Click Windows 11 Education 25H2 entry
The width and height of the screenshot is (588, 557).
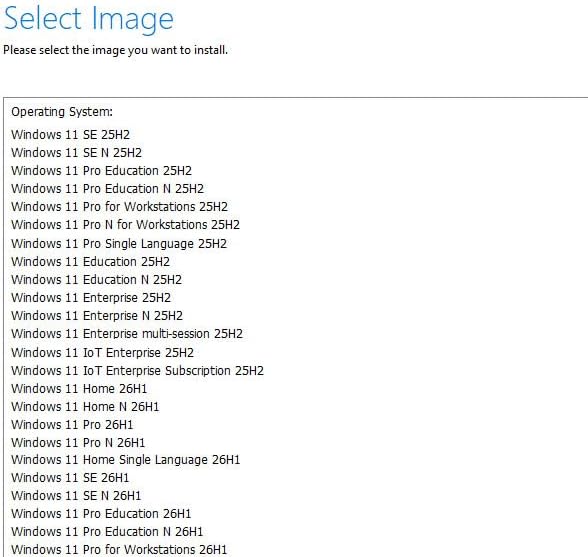(x=91, y=261)
